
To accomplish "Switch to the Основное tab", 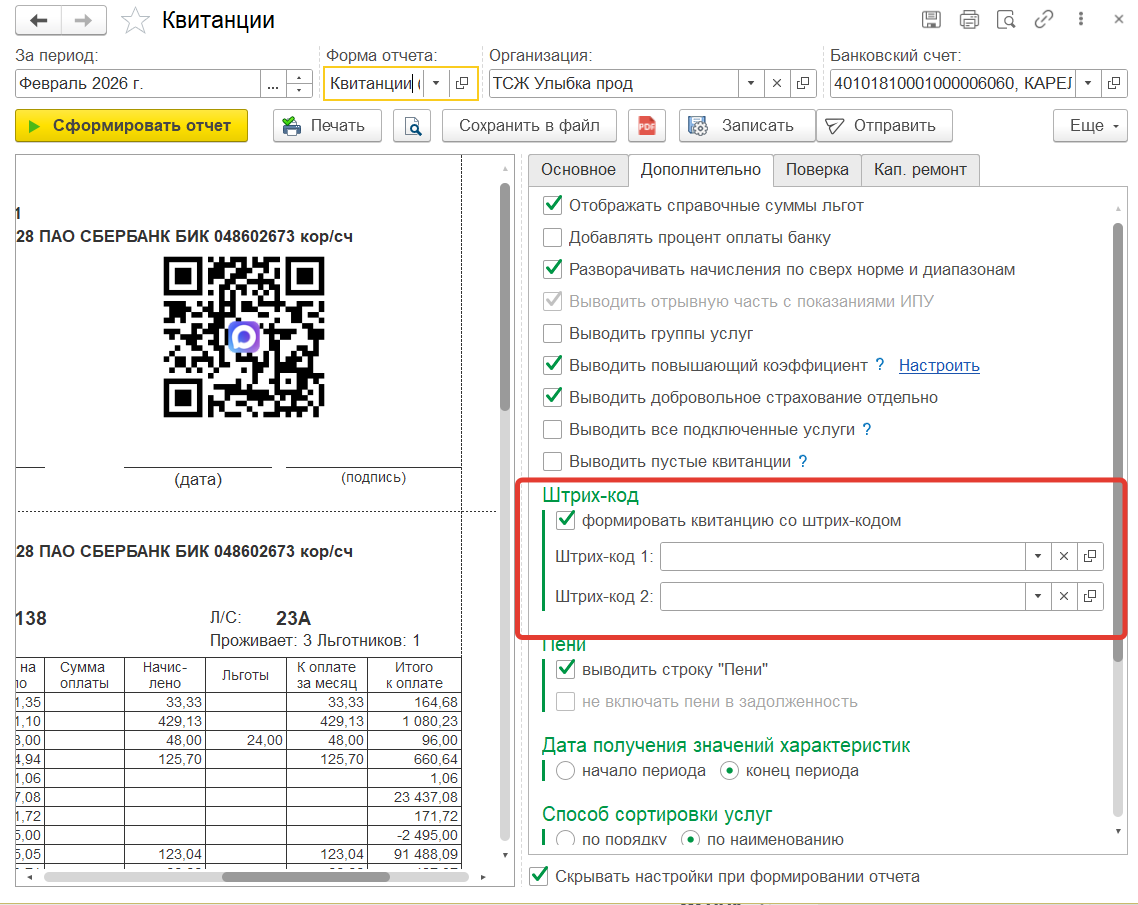I will (x=578, y=170).
